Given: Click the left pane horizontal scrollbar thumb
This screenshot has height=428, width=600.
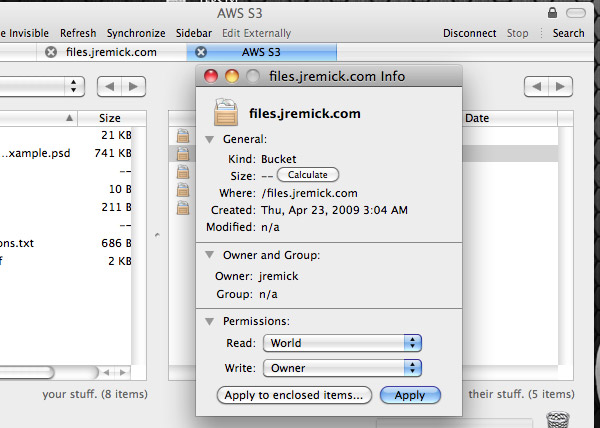Looking at the screenshot, I should click(27, 372).
